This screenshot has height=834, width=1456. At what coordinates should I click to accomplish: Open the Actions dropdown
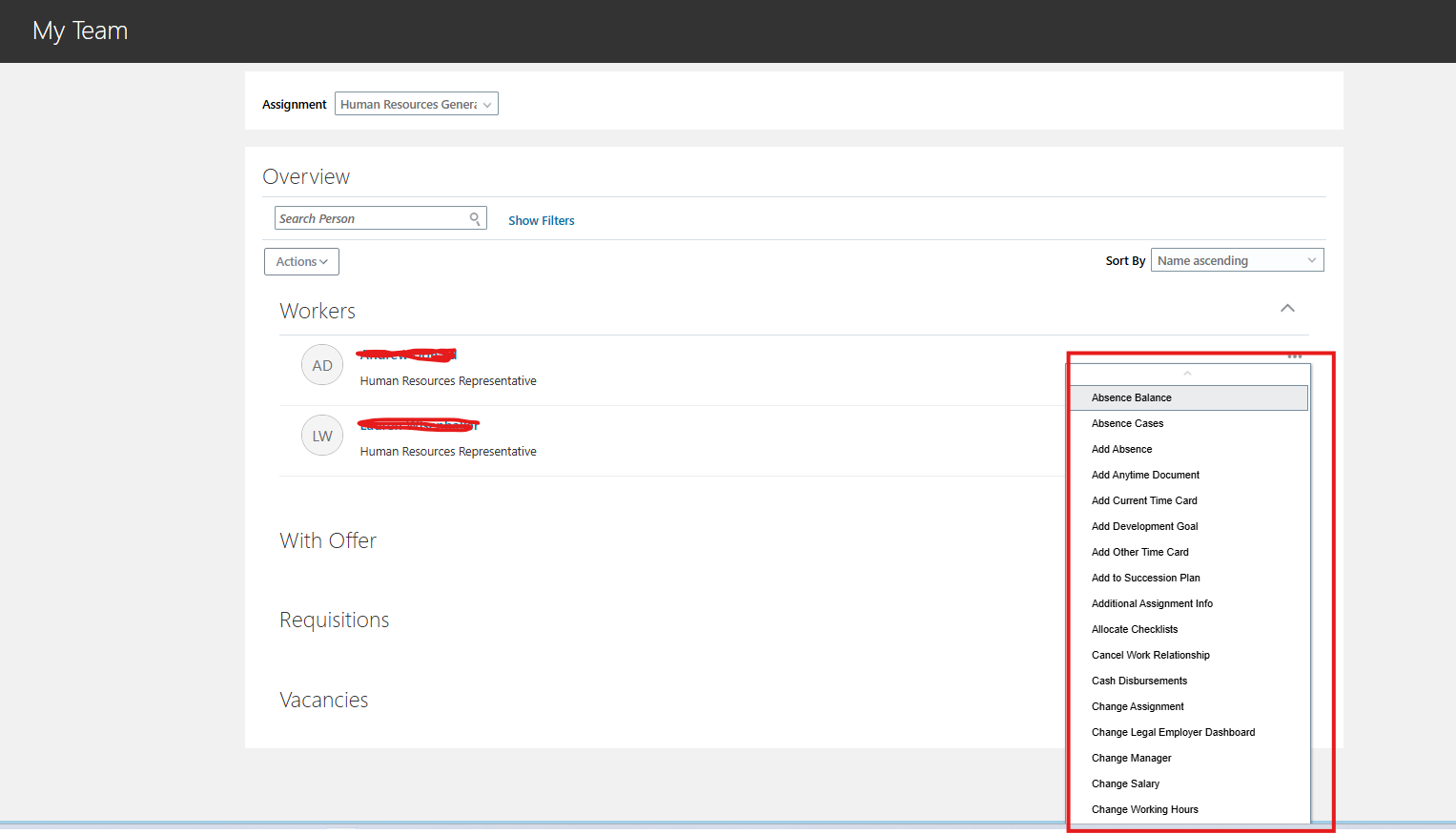click(x=300, y=261)
